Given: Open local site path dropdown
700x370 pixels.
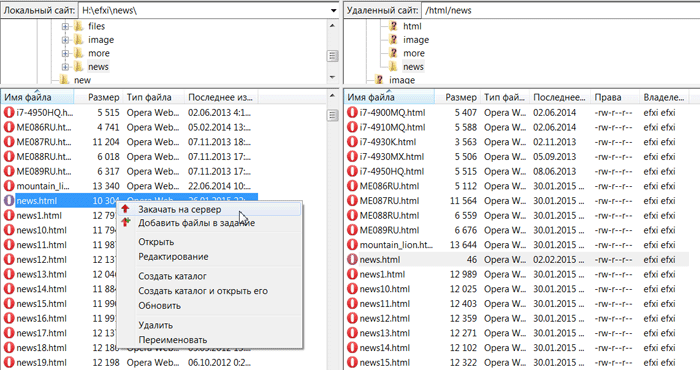Looking at the screenshot, I should [x=333, y=10].
